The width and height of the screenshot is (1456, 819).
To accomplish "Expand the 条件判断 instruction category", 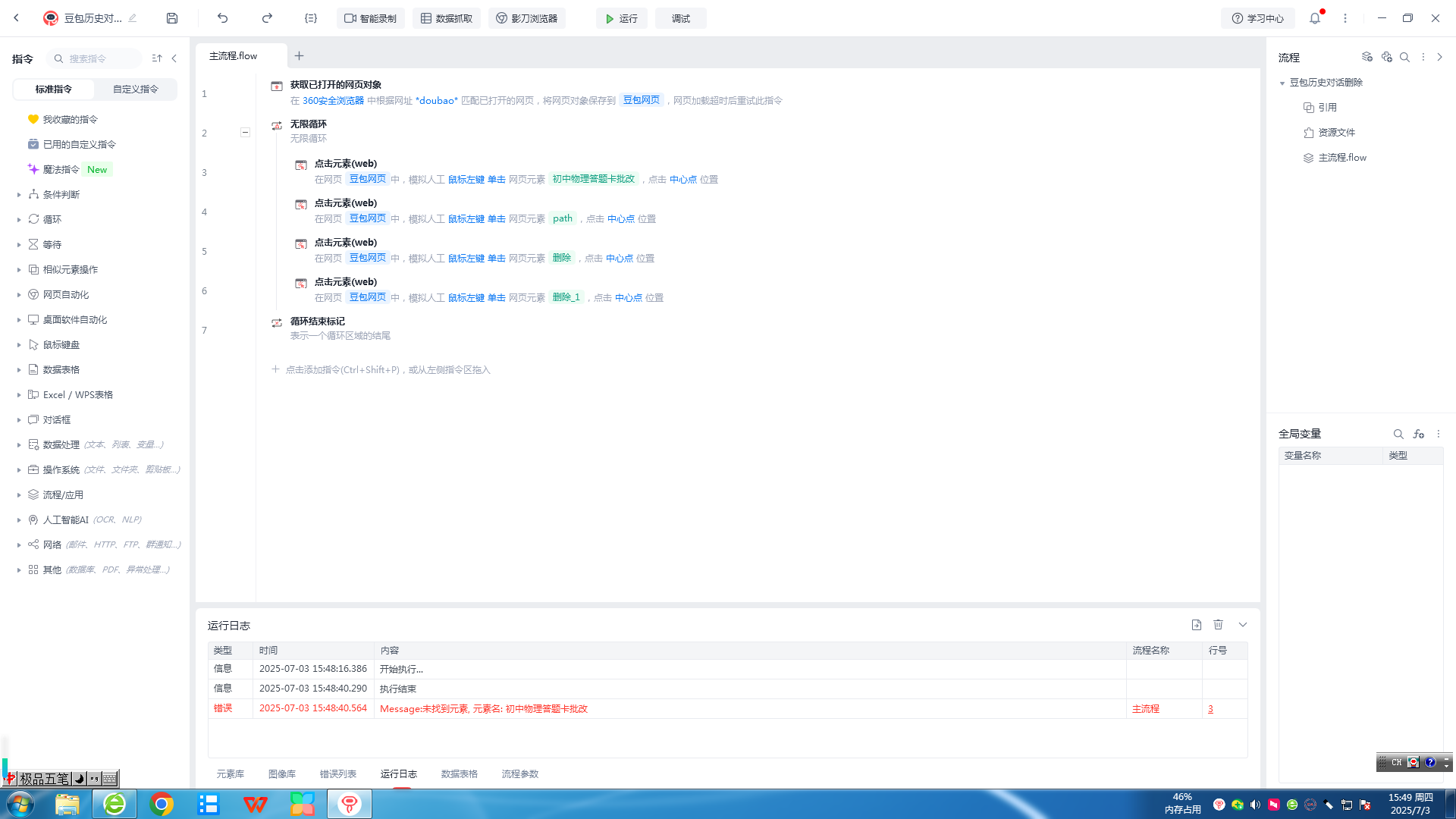I will (x=19, y=195).
